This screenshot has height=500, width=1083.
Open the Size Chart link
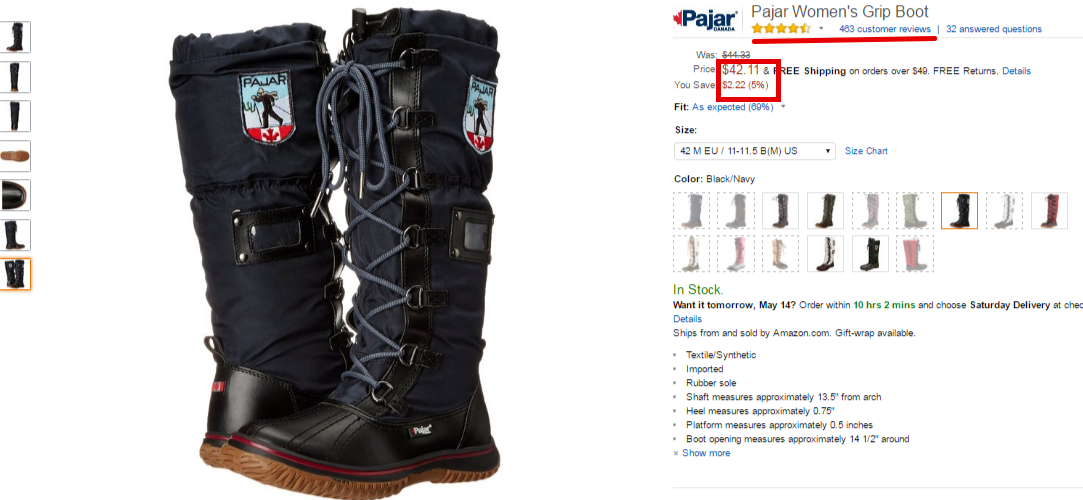(x=866, y=151)
